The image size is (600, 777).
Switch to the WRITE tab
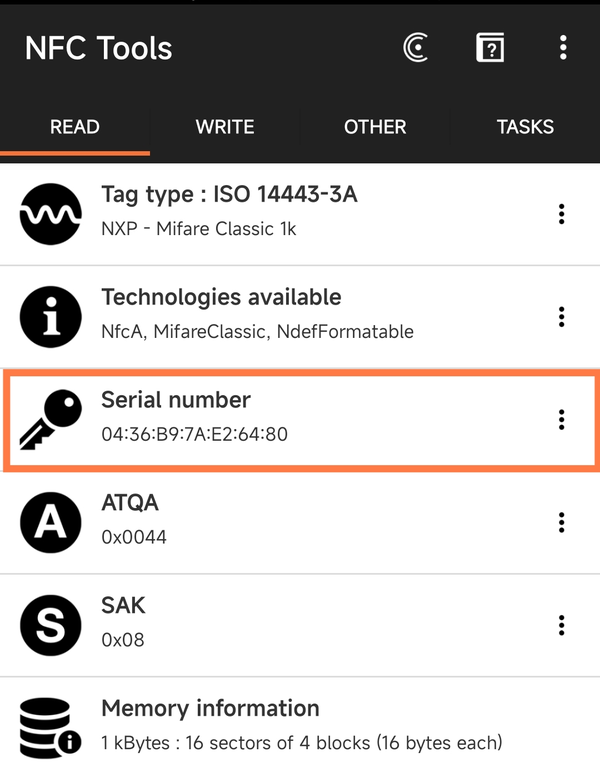pyautogui.click(x=225, y=127)
